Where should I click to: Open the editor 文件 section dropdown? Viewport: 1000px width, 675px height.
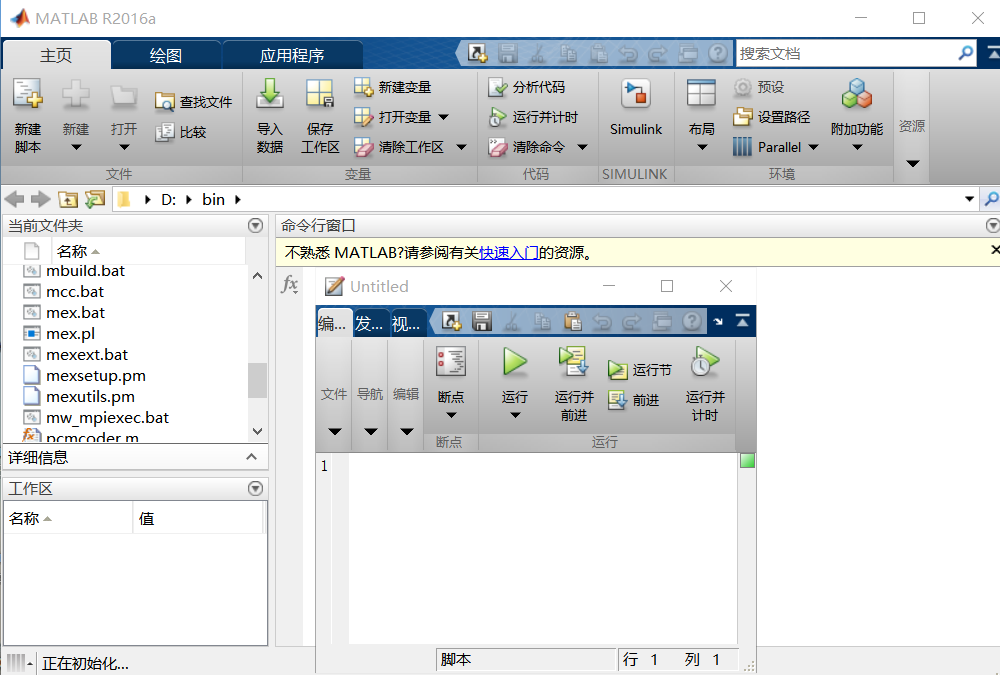point(334,432)
